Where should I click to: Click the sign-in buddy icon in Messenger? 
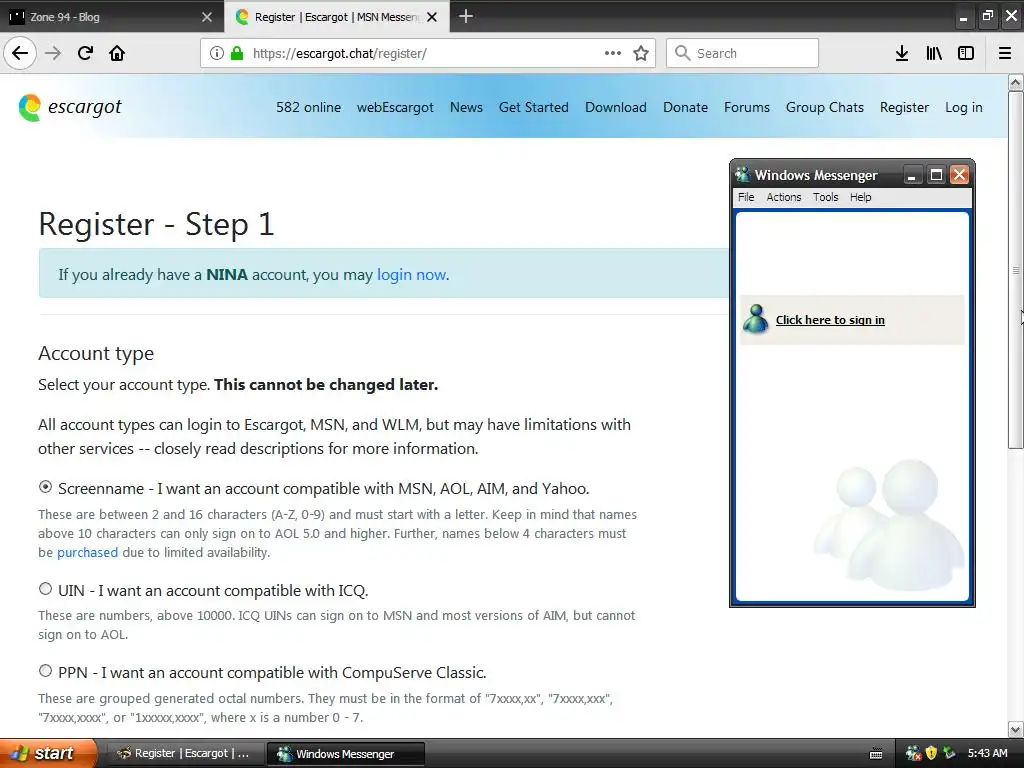point(756,319)
